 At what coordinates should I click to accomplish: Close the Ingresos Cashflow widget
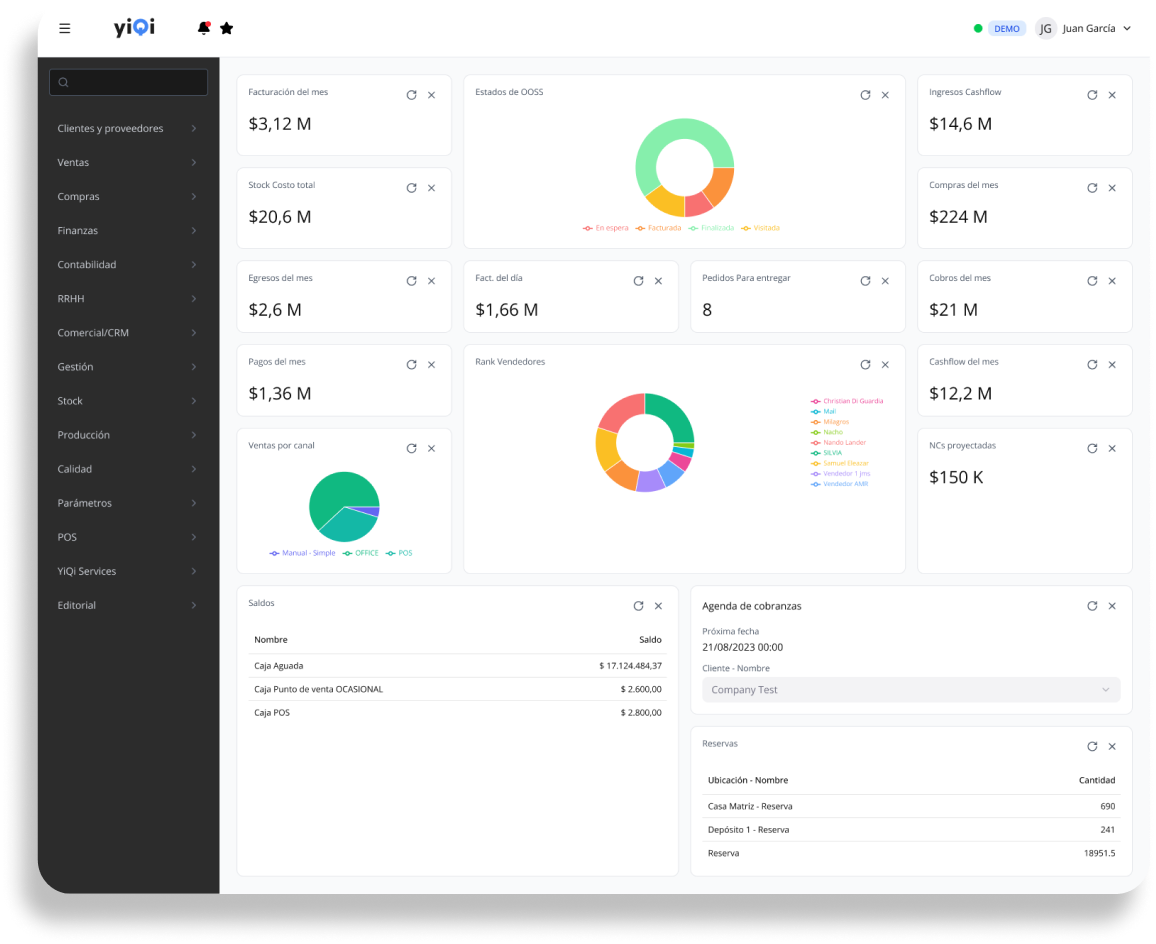pos(1112,95)
